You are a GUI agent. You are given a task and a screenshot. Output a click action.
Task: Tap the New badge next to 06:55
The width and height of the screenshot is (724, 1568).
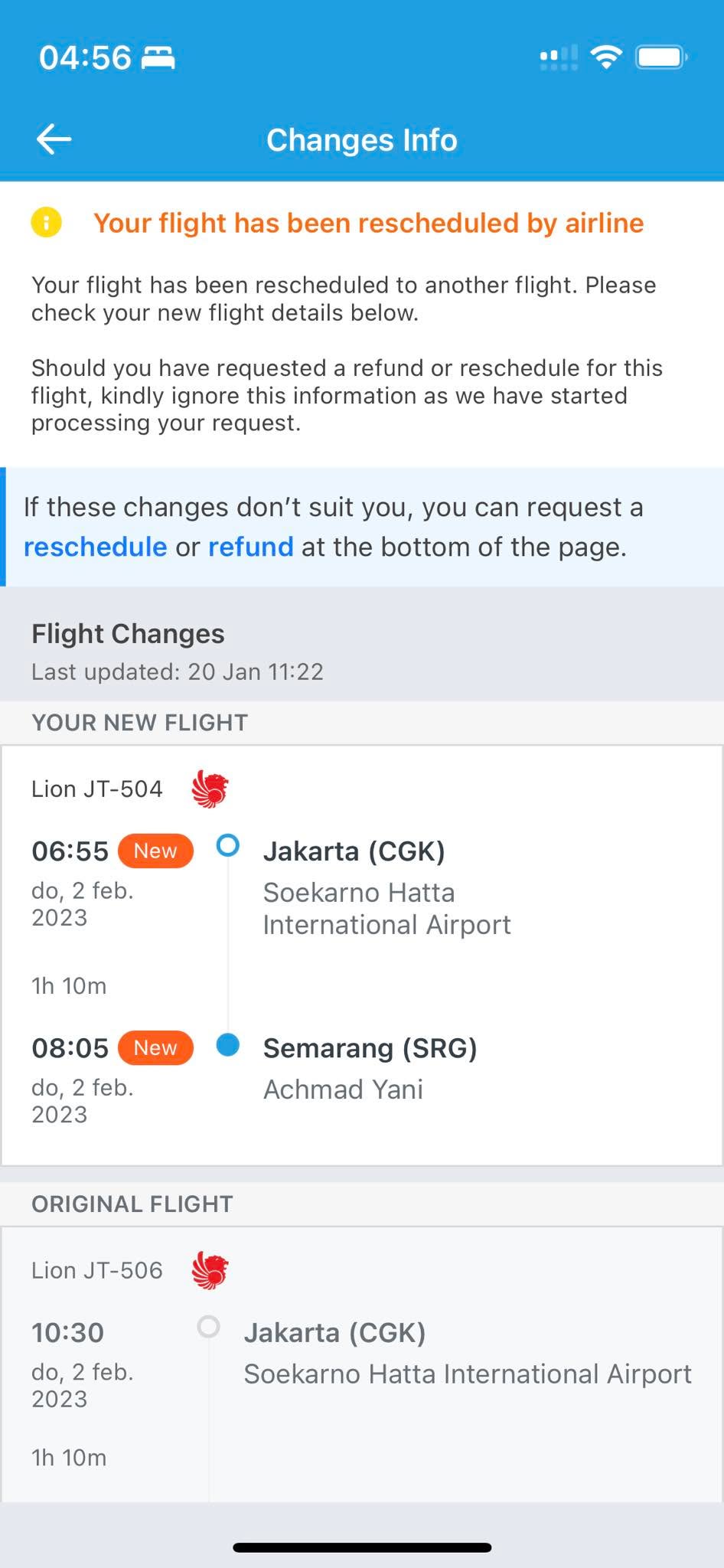(x=155, y=851)
